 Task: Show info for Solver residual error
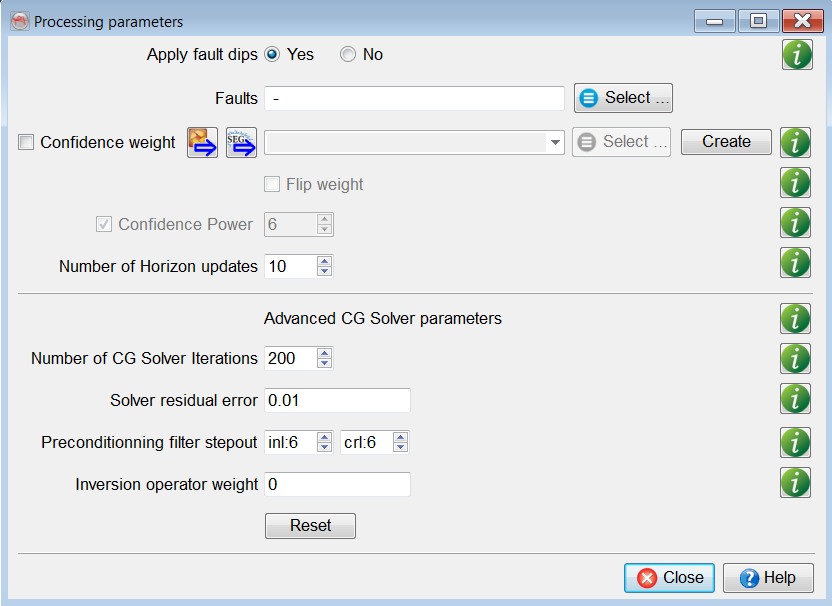[x=794, y=398]
